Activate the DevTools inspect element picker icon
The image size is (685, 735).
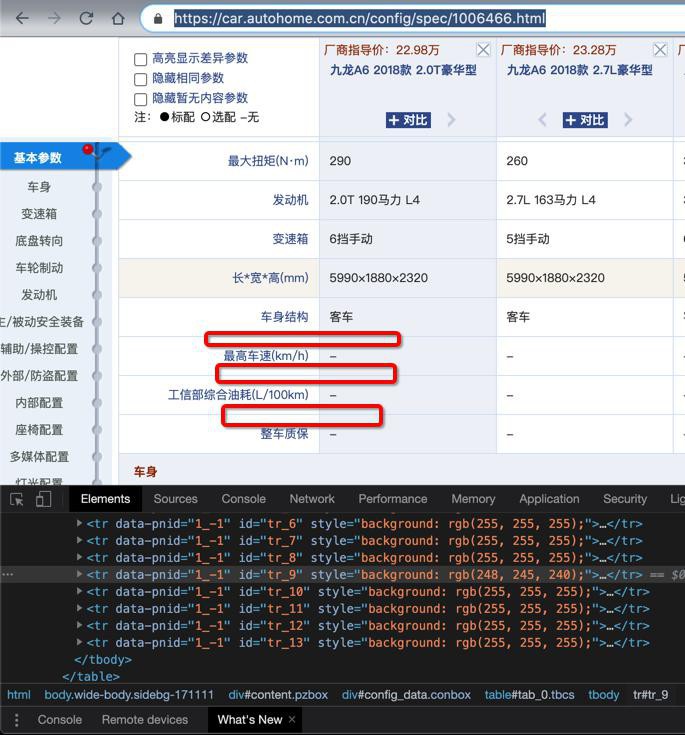coord(17,499)
